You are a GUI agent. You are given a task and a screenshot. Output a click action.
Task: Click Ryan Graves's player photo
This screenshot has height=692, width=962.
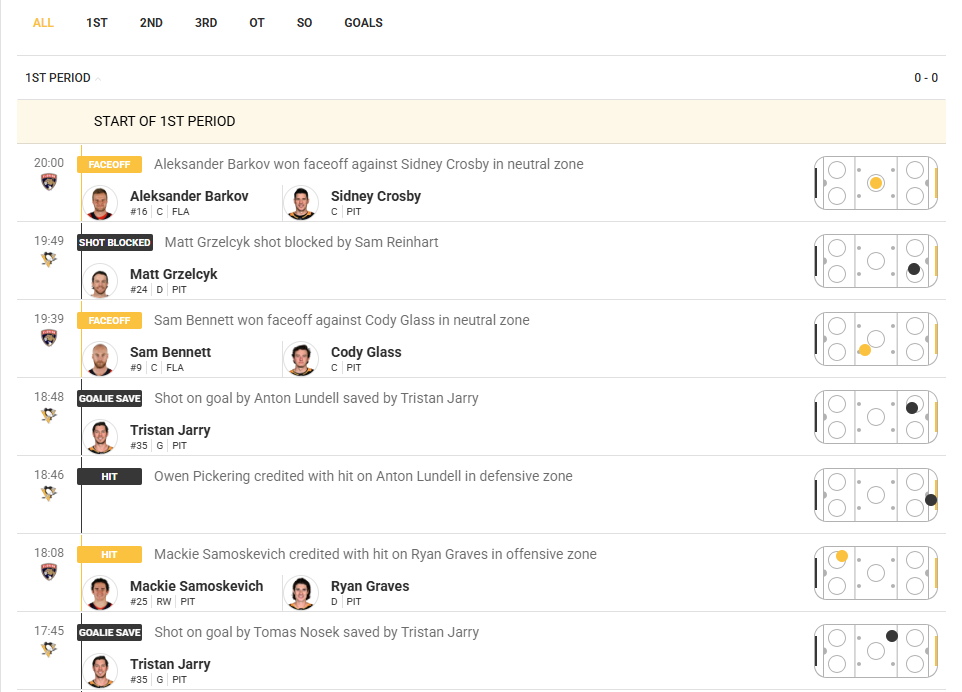(x=301, y=593)
